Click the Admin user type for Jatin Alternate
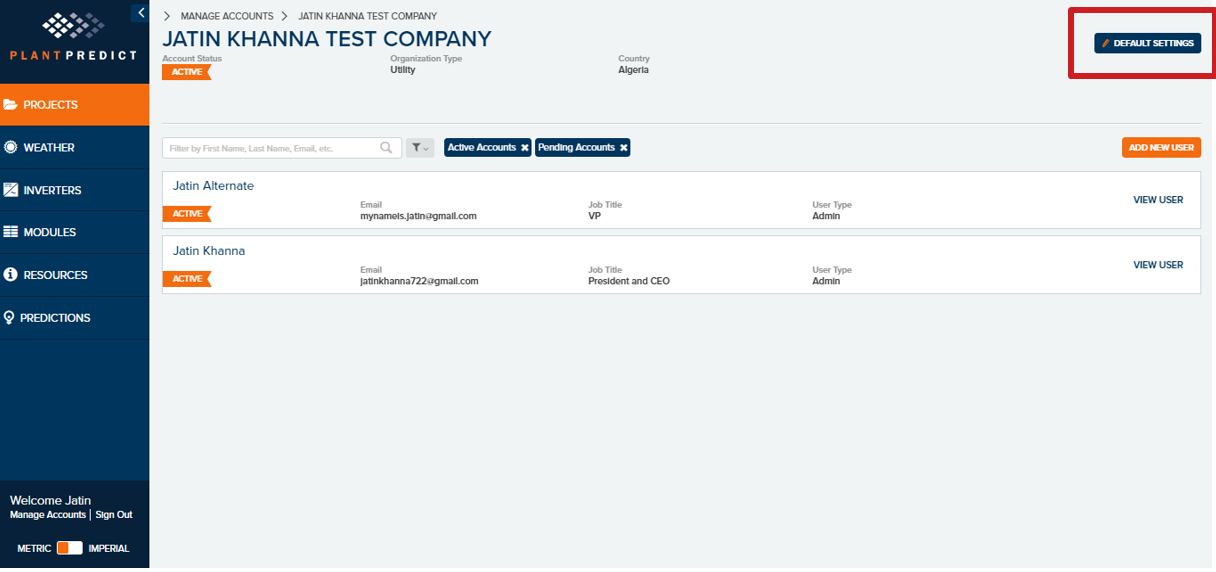The height and width of the screenshot is (572, 1216). tap(826, 216)
